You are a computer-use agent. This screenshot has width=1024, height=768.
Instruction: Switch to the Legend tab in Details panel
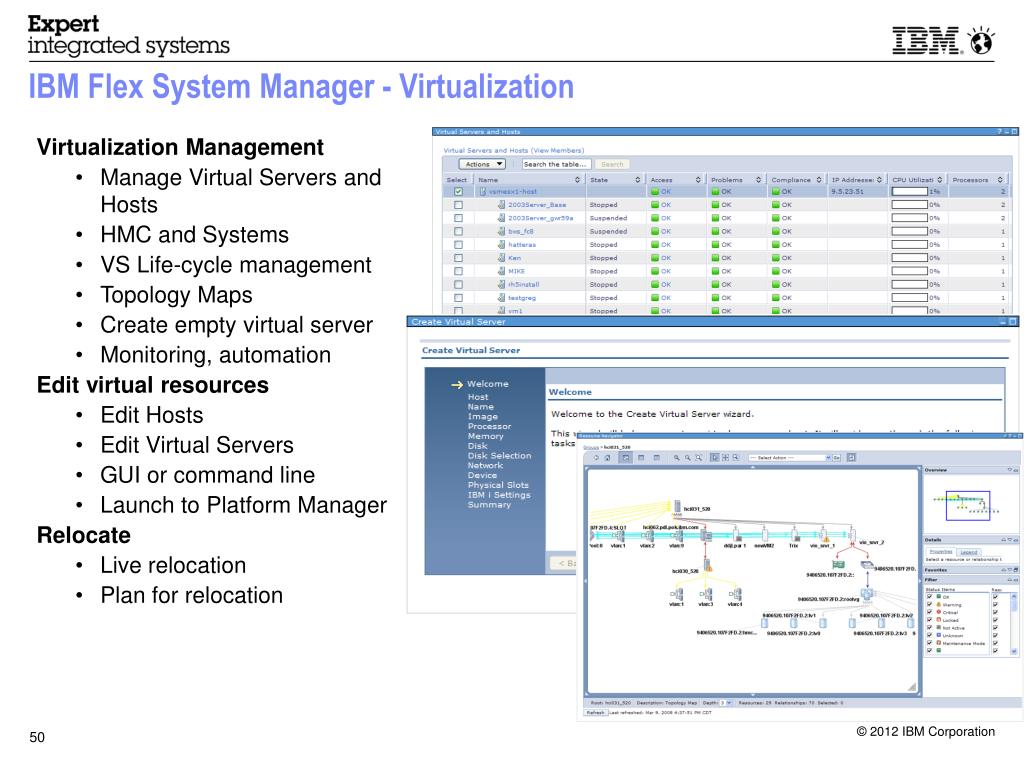point(968,552)
